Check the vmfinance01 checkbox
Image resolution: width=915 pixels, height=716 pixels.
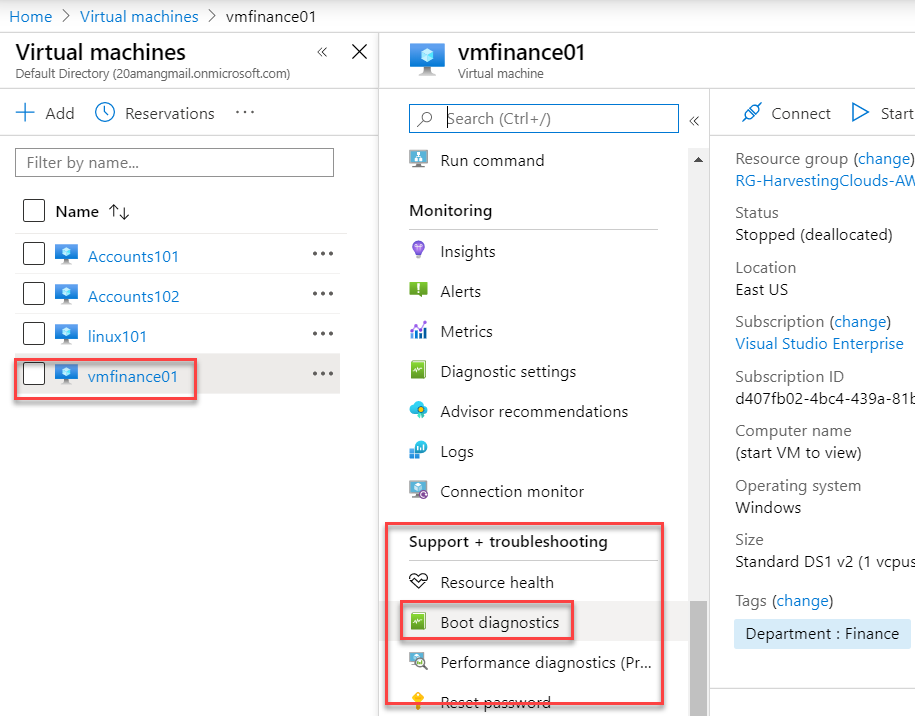pos(34,374)
